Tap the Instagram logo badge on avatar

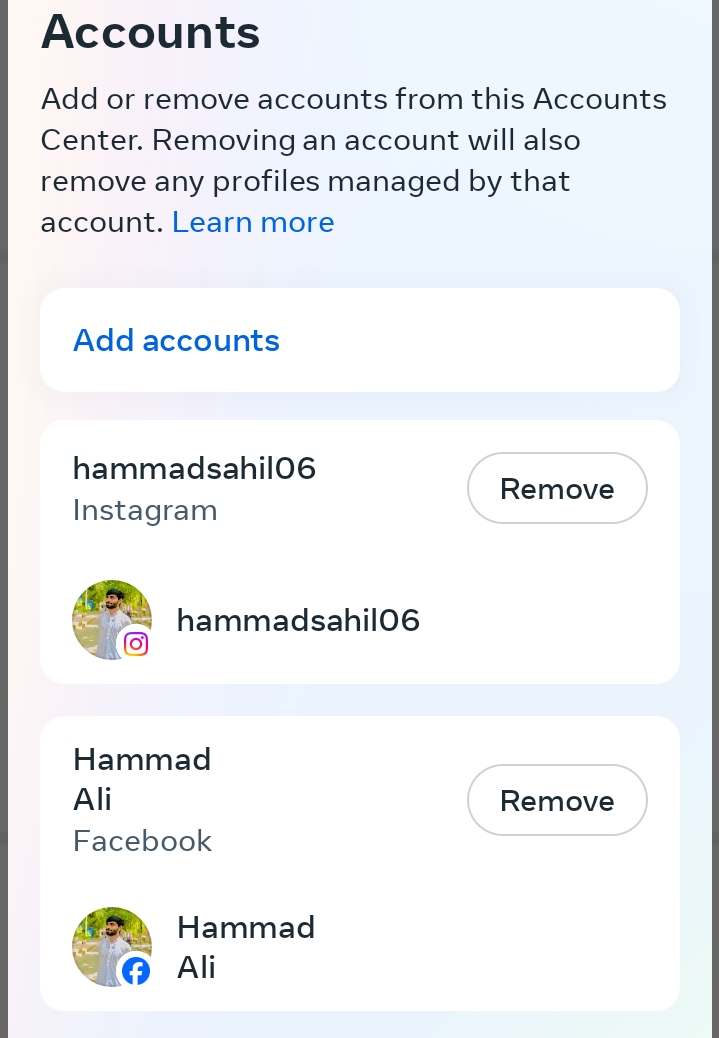136,644
